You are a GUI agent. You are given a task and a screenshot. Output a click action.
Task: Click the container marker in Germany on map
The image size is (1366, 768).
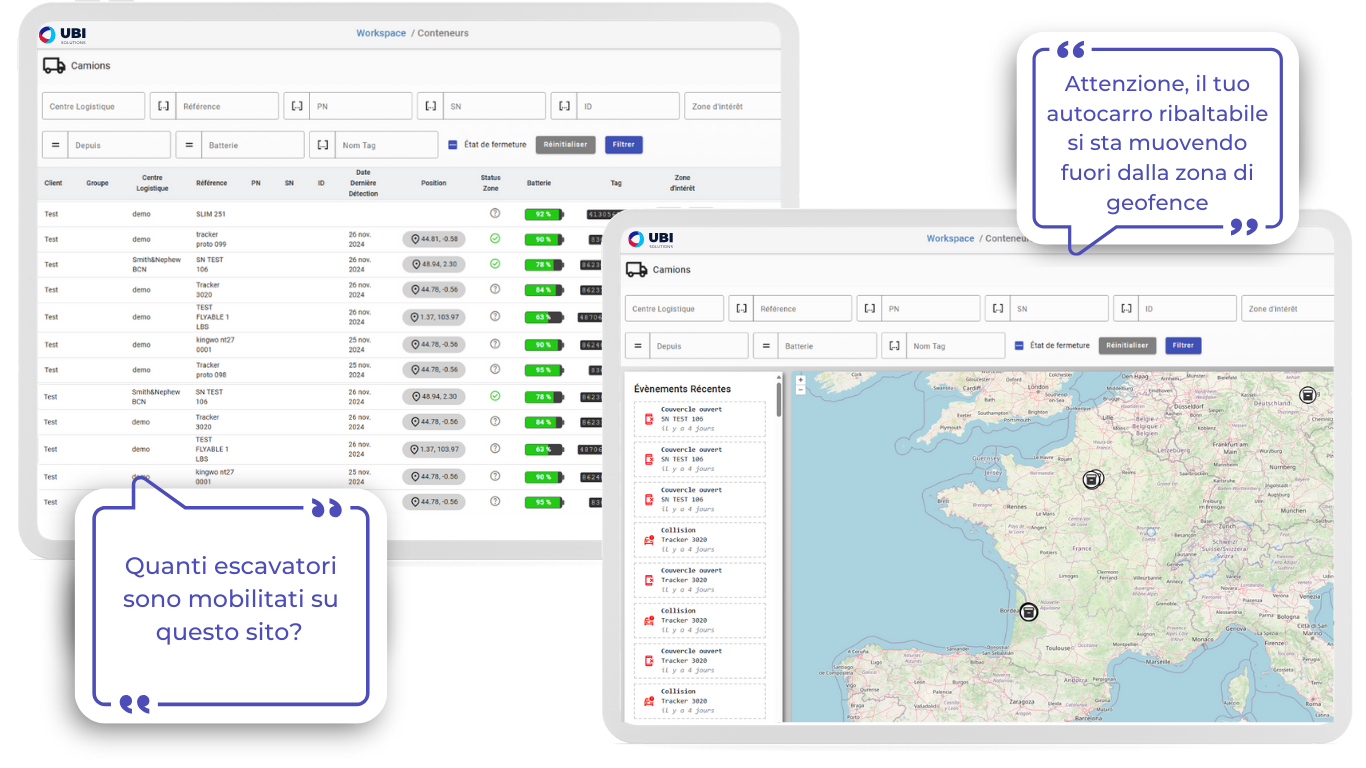pyautogui.click(x=1306, y=394)
